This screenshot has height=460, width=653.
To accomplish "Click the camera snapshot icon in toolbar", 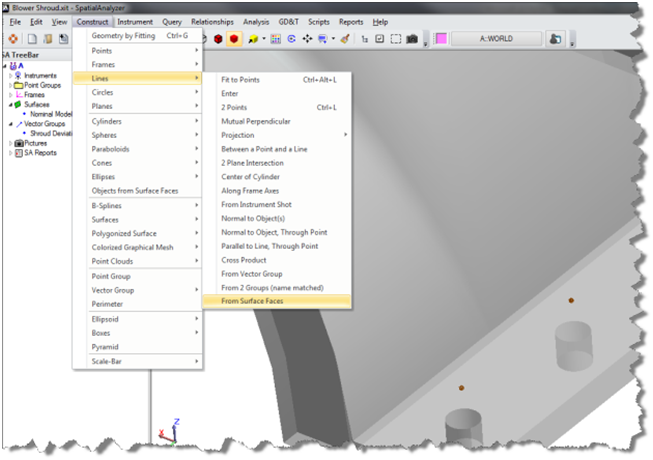I will pyautogui.click(x=412, y=39).
